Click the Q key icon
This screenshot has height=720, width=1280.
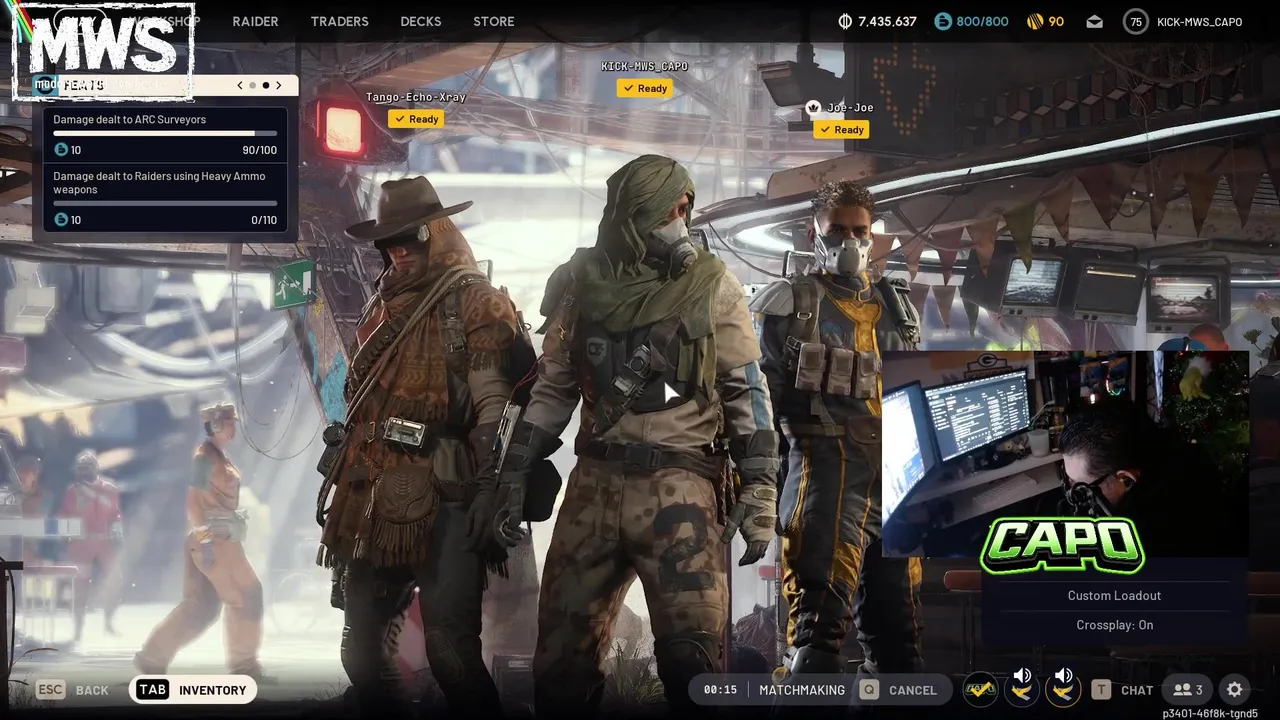[x=869, y=690]
